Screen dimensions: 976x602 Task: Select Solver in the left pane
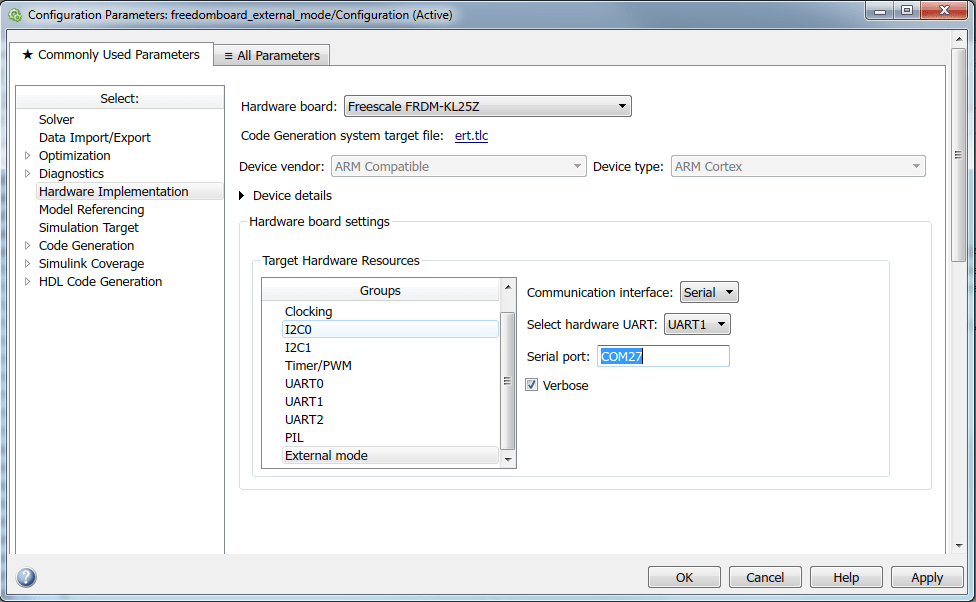(x=56, y=119)
